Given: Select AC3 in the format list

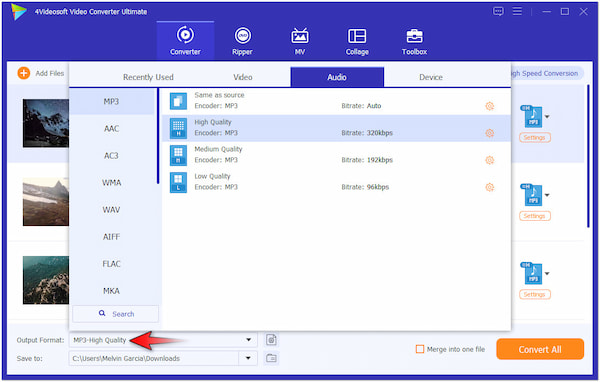Looking at the screenshot, I should (111, 156).
